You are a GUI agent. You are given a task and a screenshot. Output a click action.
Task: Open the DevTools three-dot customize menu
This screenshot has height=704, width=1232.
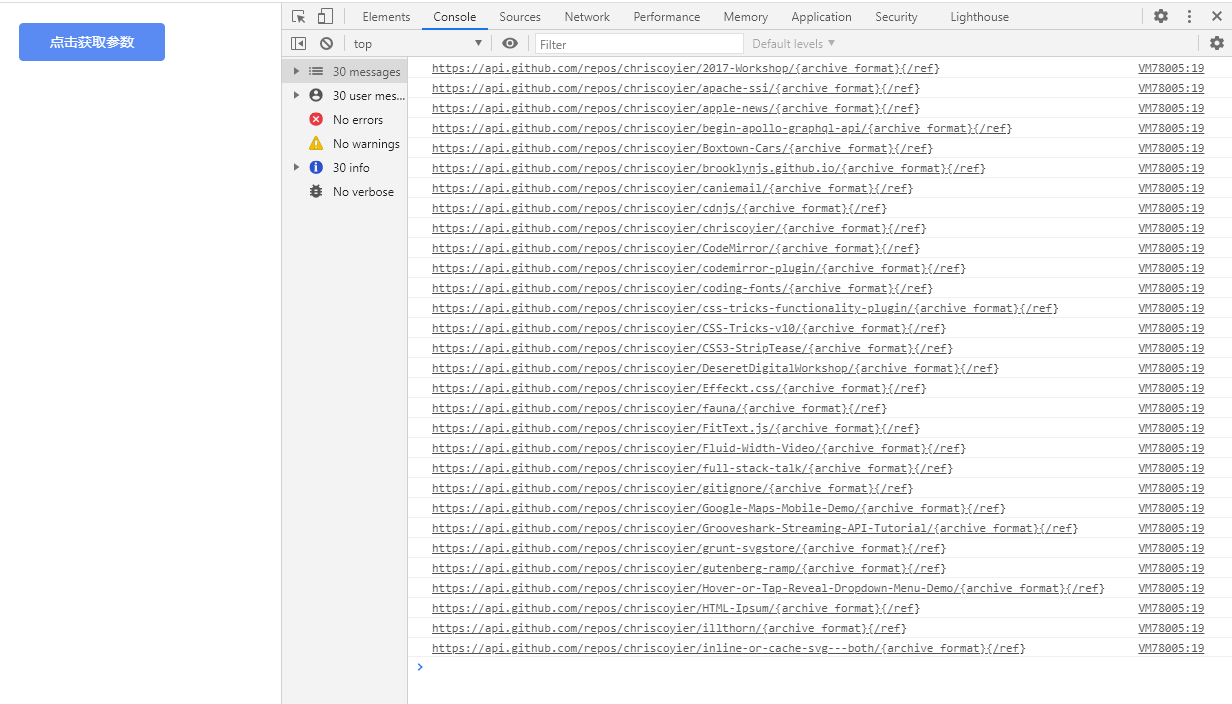coord(1189,17)
